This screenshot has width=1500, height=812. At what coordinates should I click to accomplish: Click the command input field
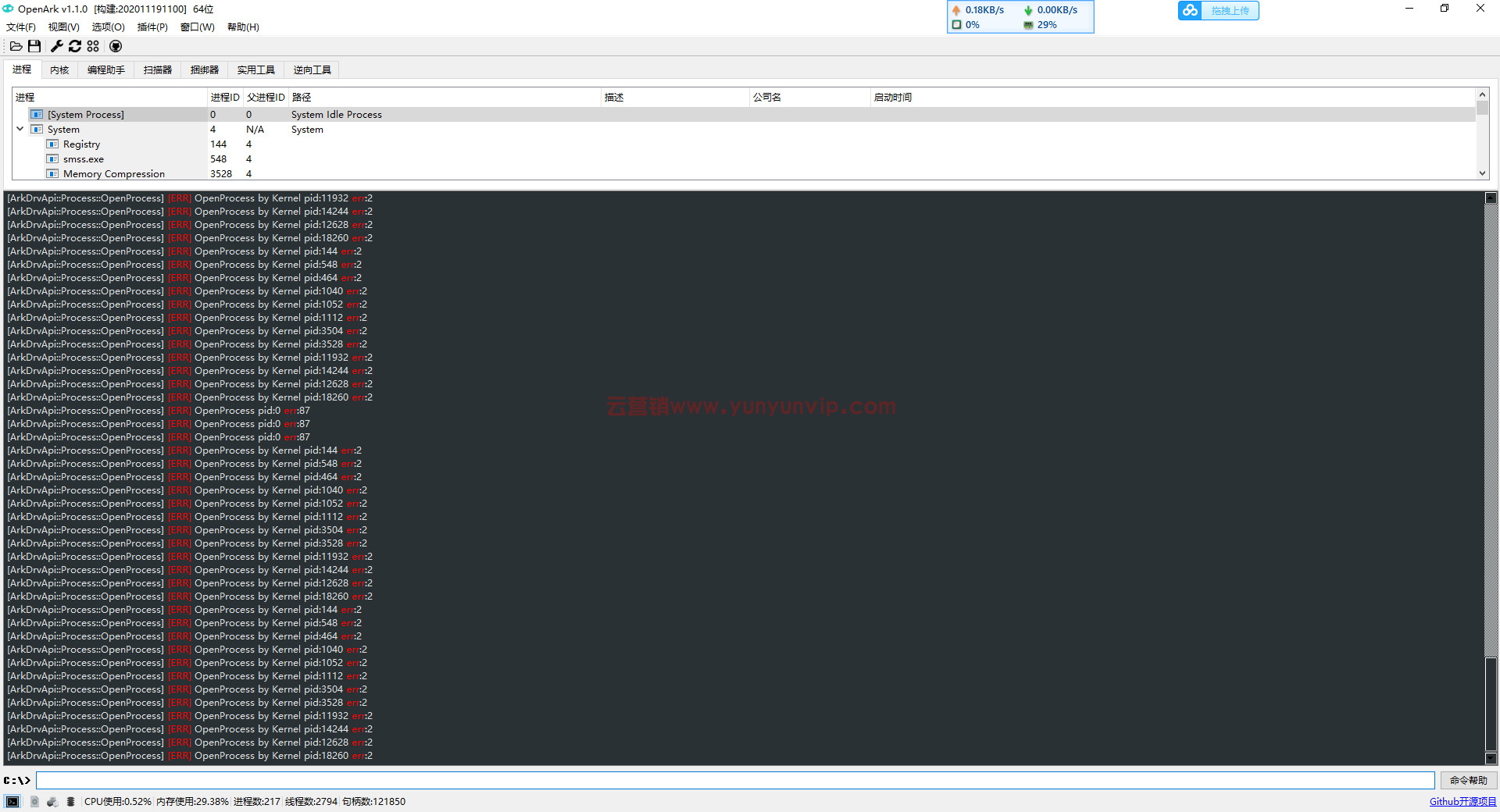coord(734,781)
